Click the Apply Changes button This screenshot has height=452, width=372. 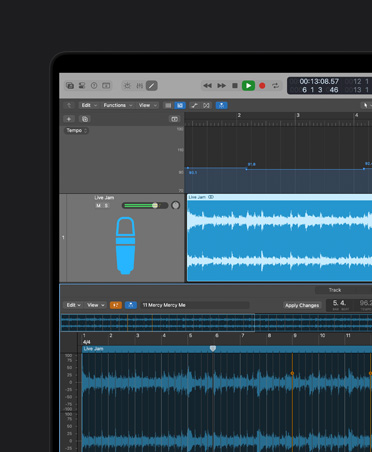(302, 305)
